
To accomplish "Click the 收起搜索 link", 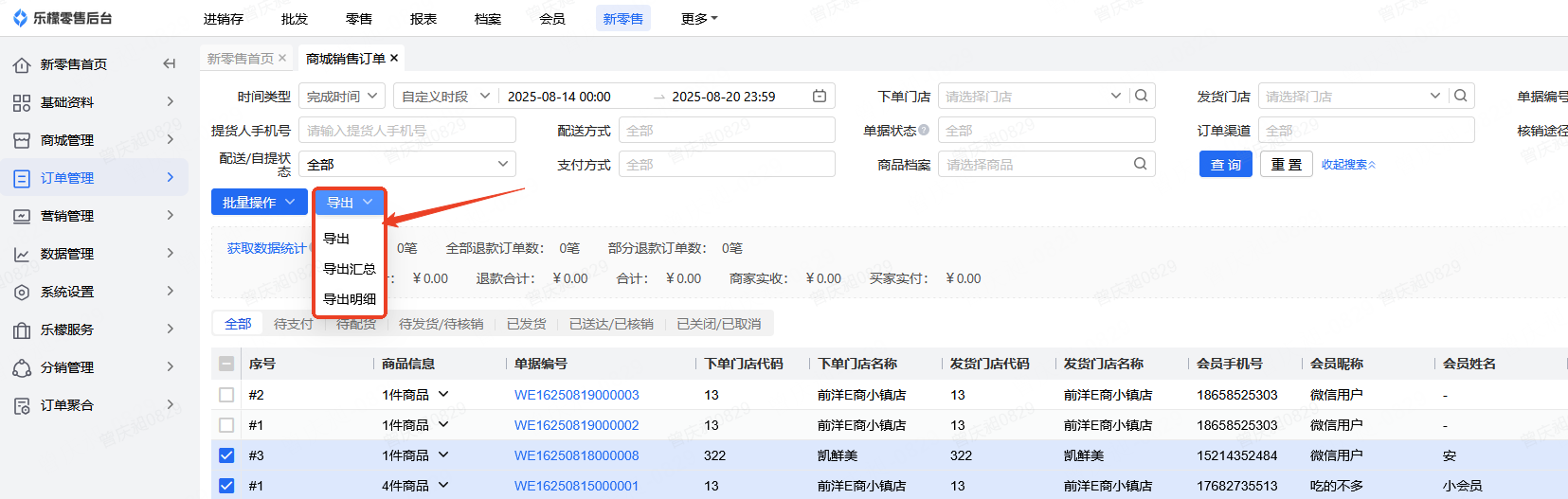I will 1348,164.
